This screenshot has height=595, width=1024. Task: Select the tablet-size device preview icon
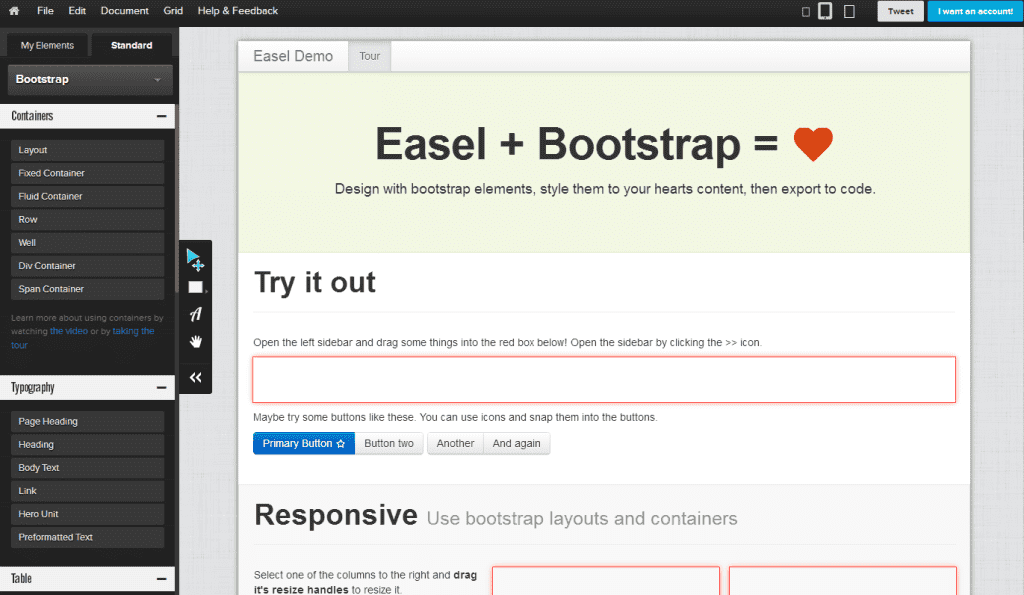[x=825, y=11]
